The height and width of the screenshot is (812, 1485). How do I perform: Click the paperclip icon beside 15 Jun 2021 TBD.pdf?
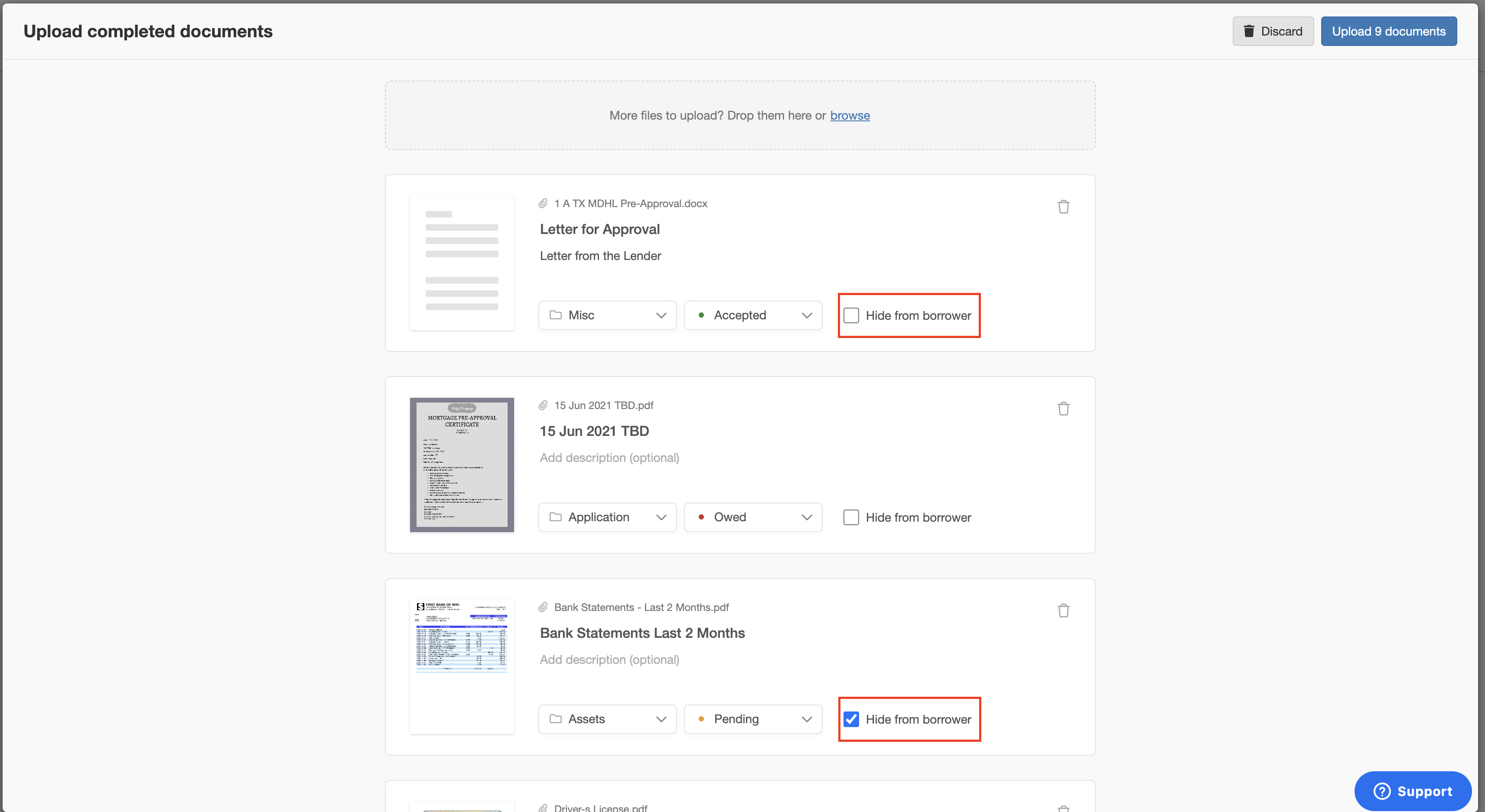pyautogui.click(x=543, y=405)
